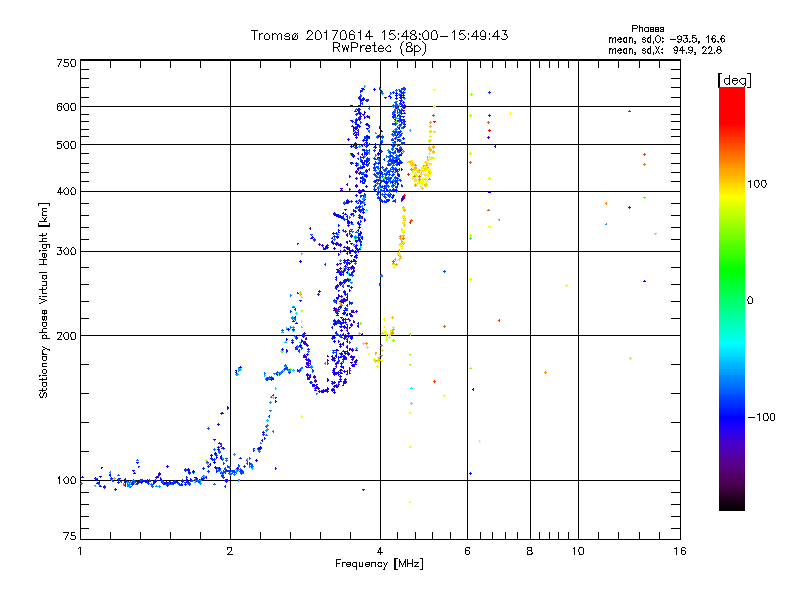This screenshot has width=800, height=600.
Task: Select the 'mean, sd,O: -93.5, 16.6' line
Action: click(x=666, y=39)
